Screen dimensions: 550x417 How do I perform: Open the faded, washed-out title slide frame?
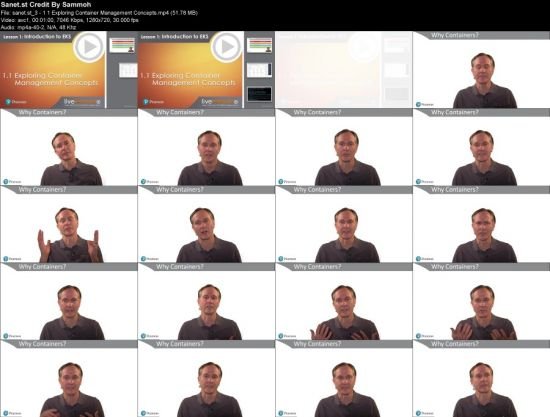click(344, 69)
